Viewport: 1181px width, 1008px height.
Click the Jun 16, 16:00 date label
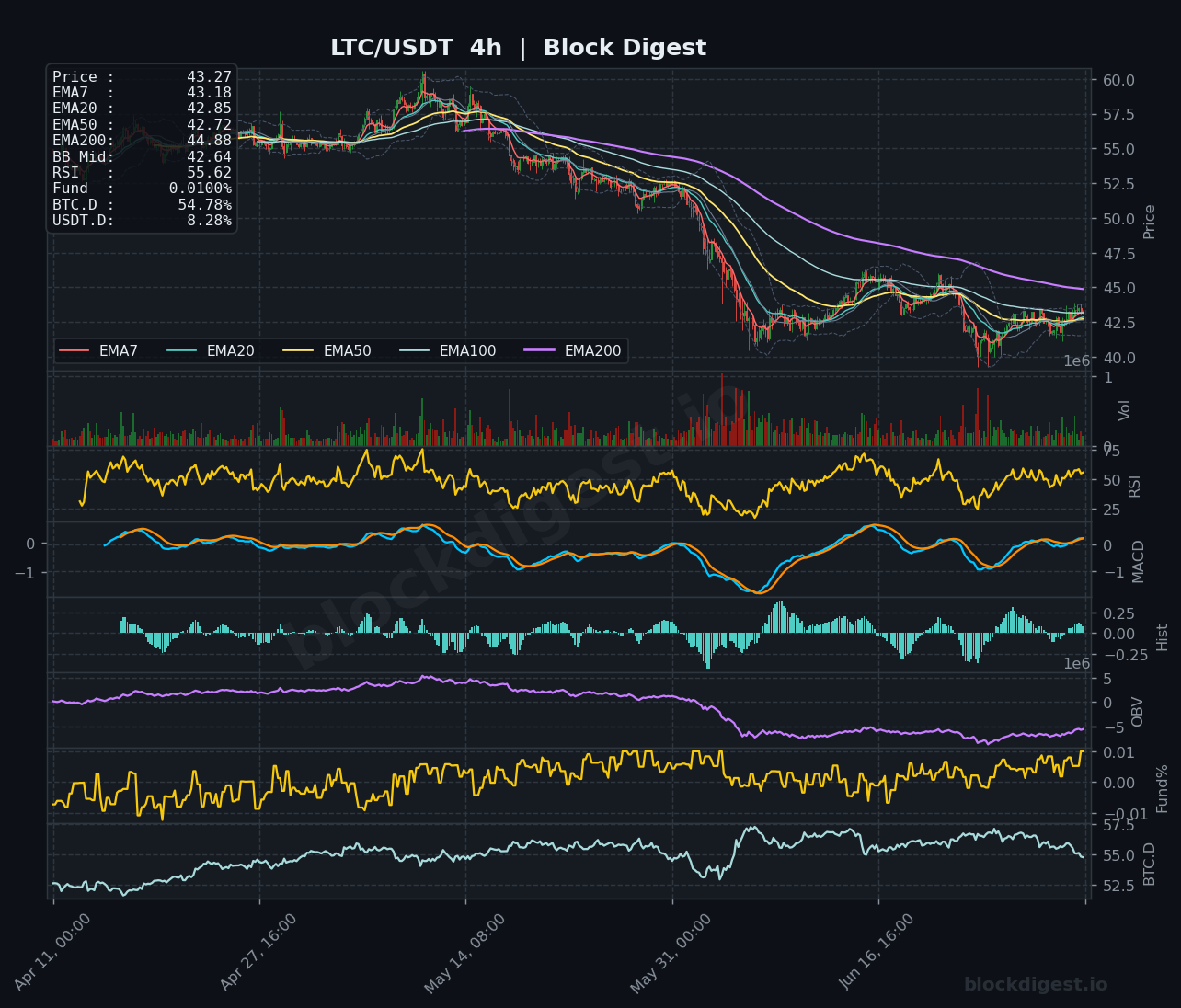[x=877, y=952]
